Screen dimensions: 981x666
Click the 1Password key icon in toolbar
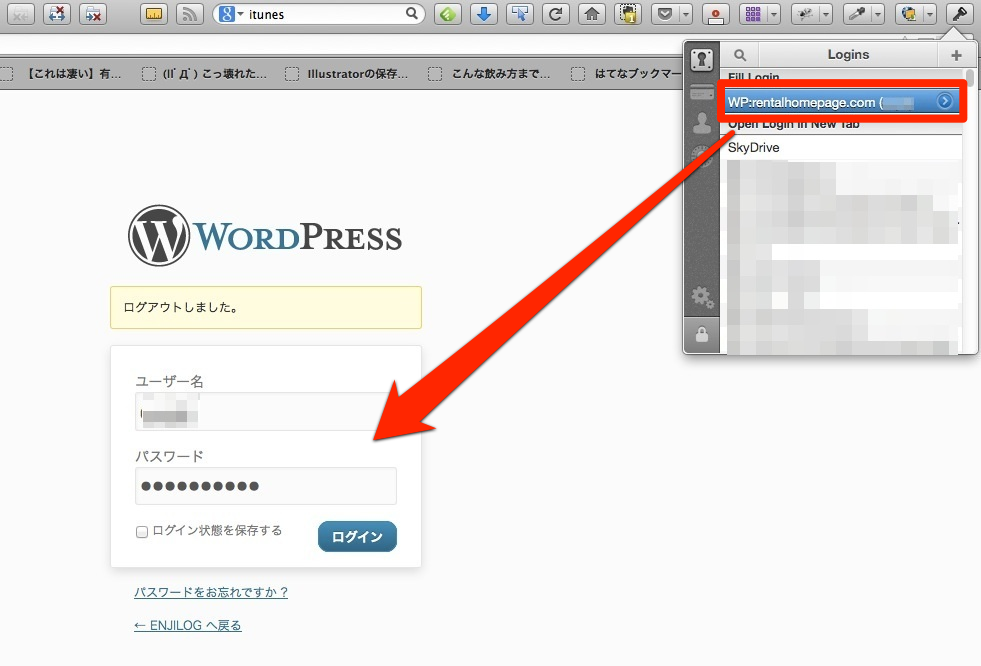pos(959,14)
